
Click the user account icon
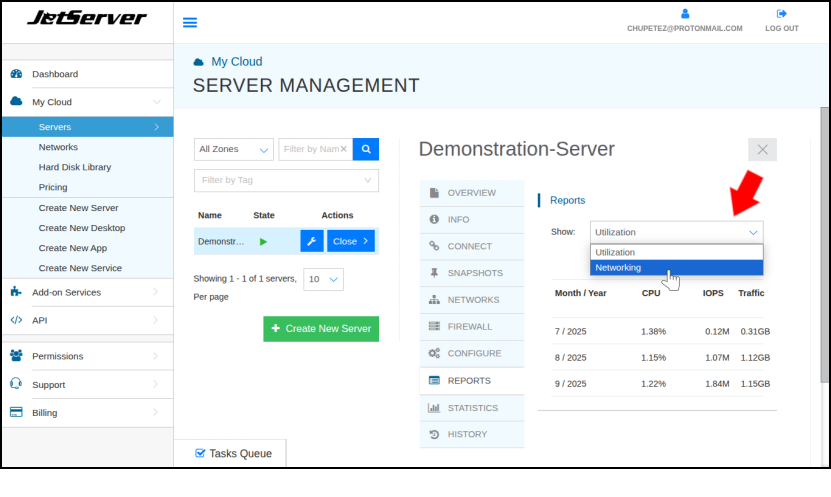click(684, 14)
